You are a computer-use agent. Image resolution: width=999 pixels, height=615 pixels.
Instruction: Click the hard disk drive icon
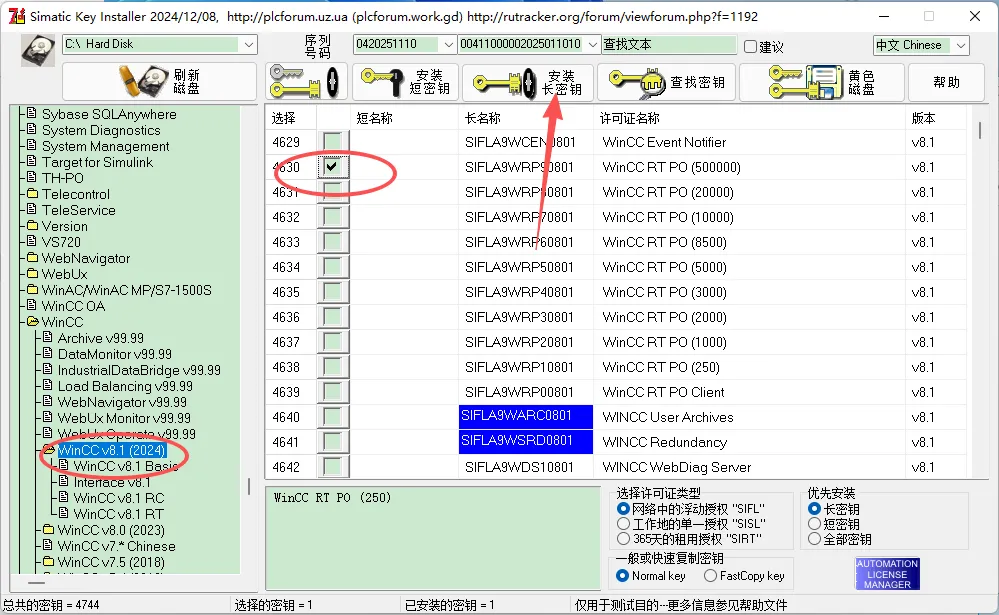(x=38, y=50)
